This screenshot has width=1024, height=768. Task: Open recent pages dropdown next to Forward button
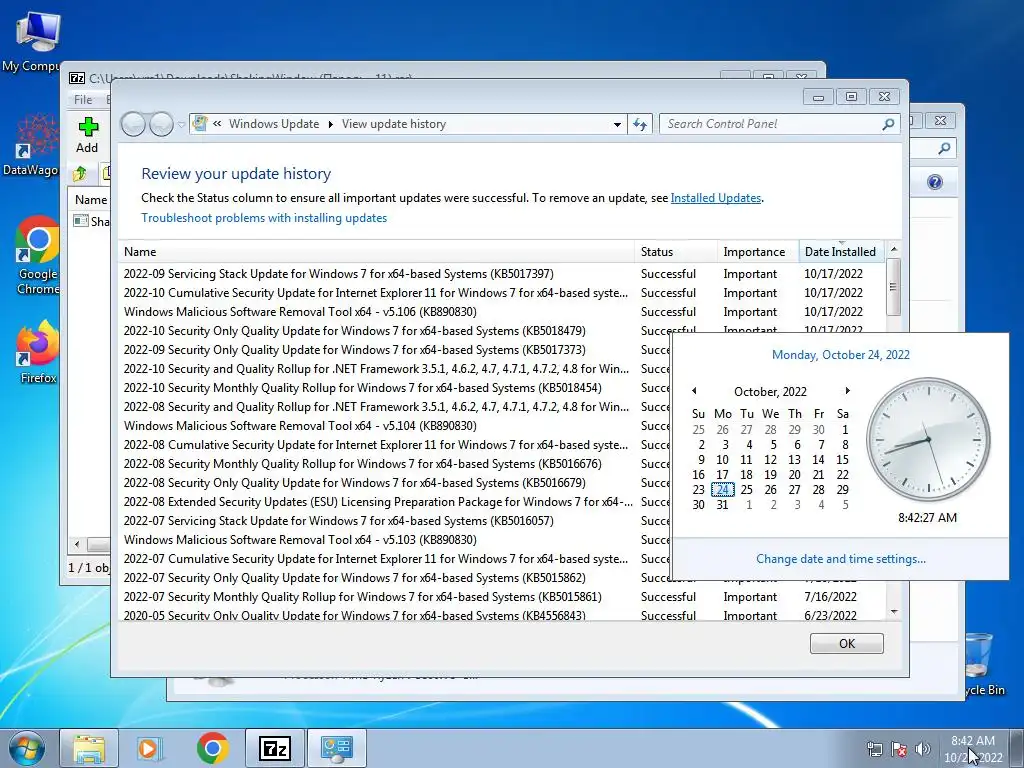(x=181, y=124)
